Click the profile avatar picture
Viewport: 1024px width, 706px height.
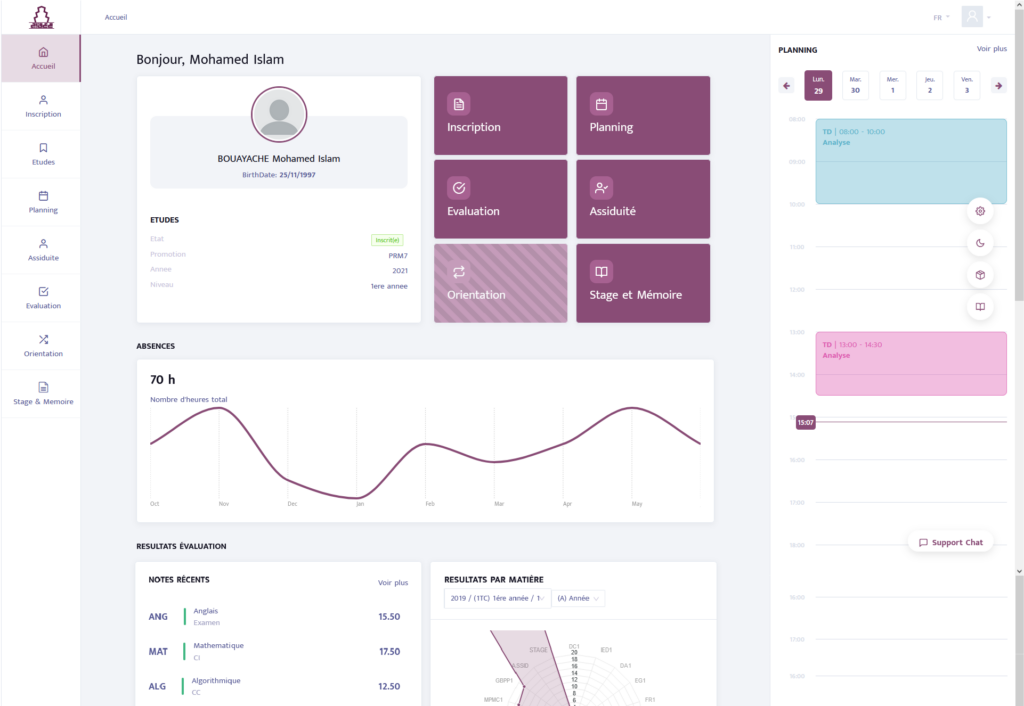[279, 114]
